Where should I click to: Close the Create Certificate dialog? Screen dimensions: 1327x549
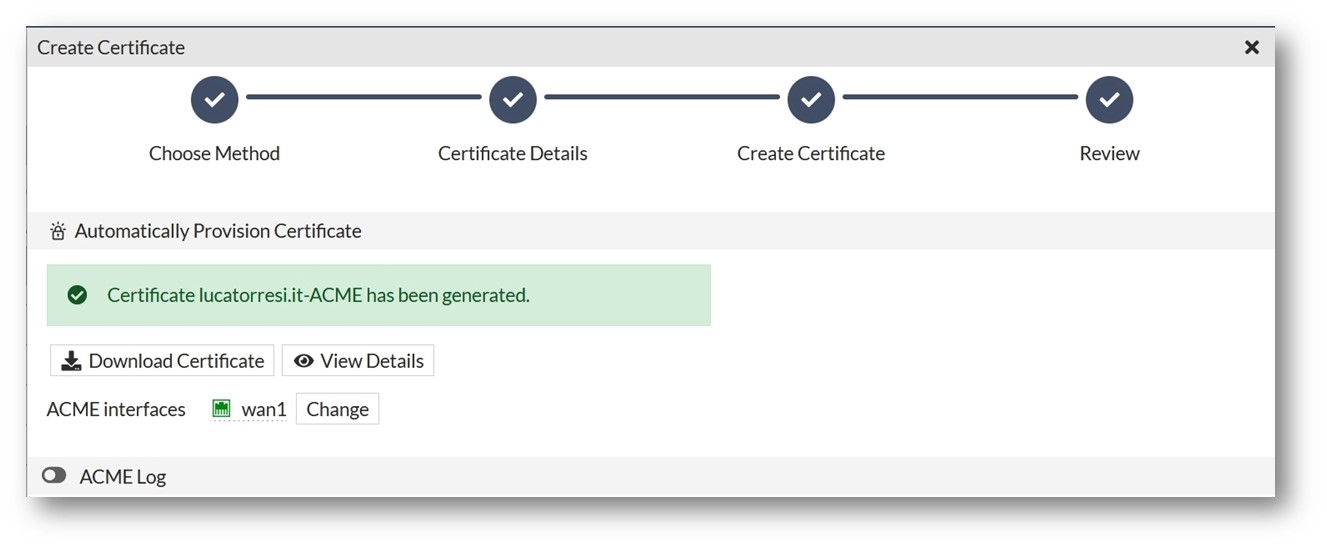[1251, 47]
